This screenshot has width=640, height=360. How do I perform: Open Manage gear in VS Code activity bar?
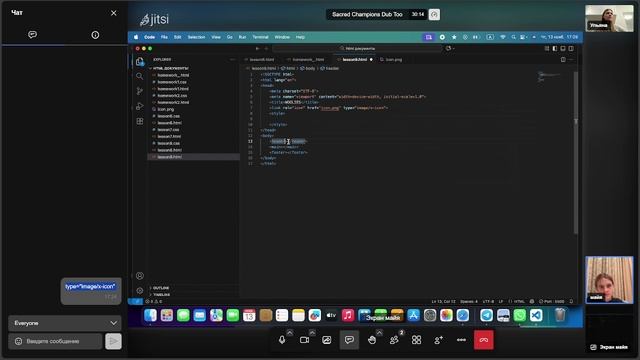pos(140,291)
